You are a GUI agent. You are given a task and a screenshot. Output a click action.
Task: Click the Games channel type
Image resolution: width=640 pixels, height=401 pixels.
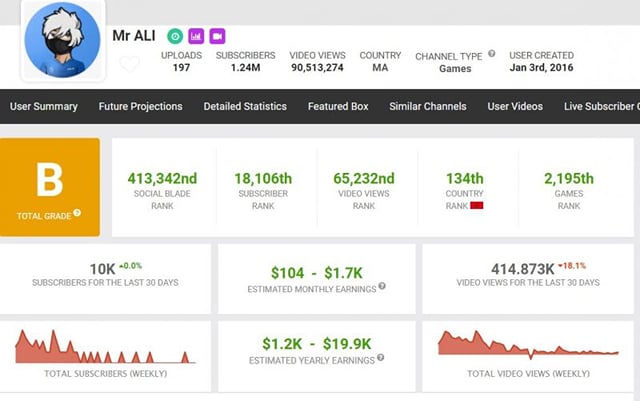point(455,69)
